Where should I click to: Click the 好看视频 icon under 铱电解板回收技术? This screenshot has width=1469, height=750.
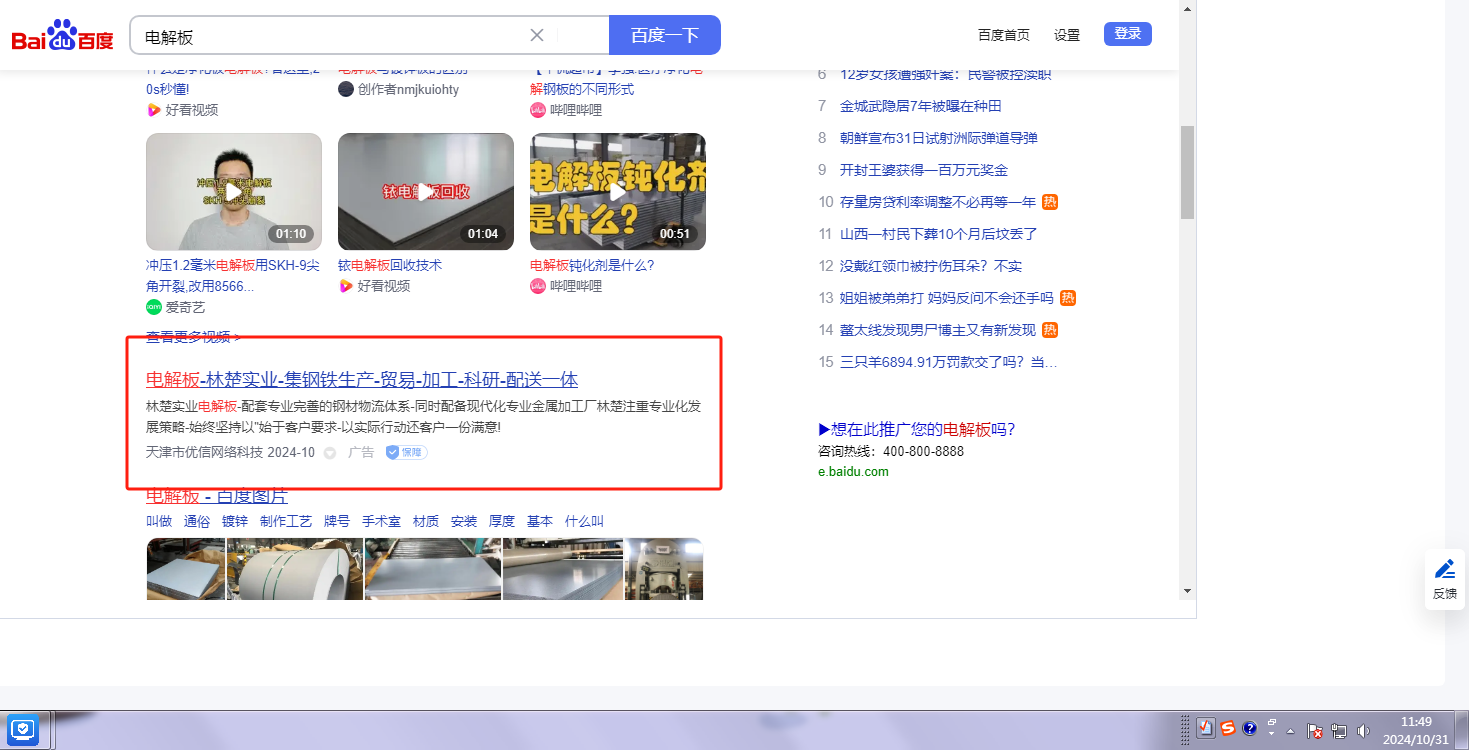[x=345, y=286]
